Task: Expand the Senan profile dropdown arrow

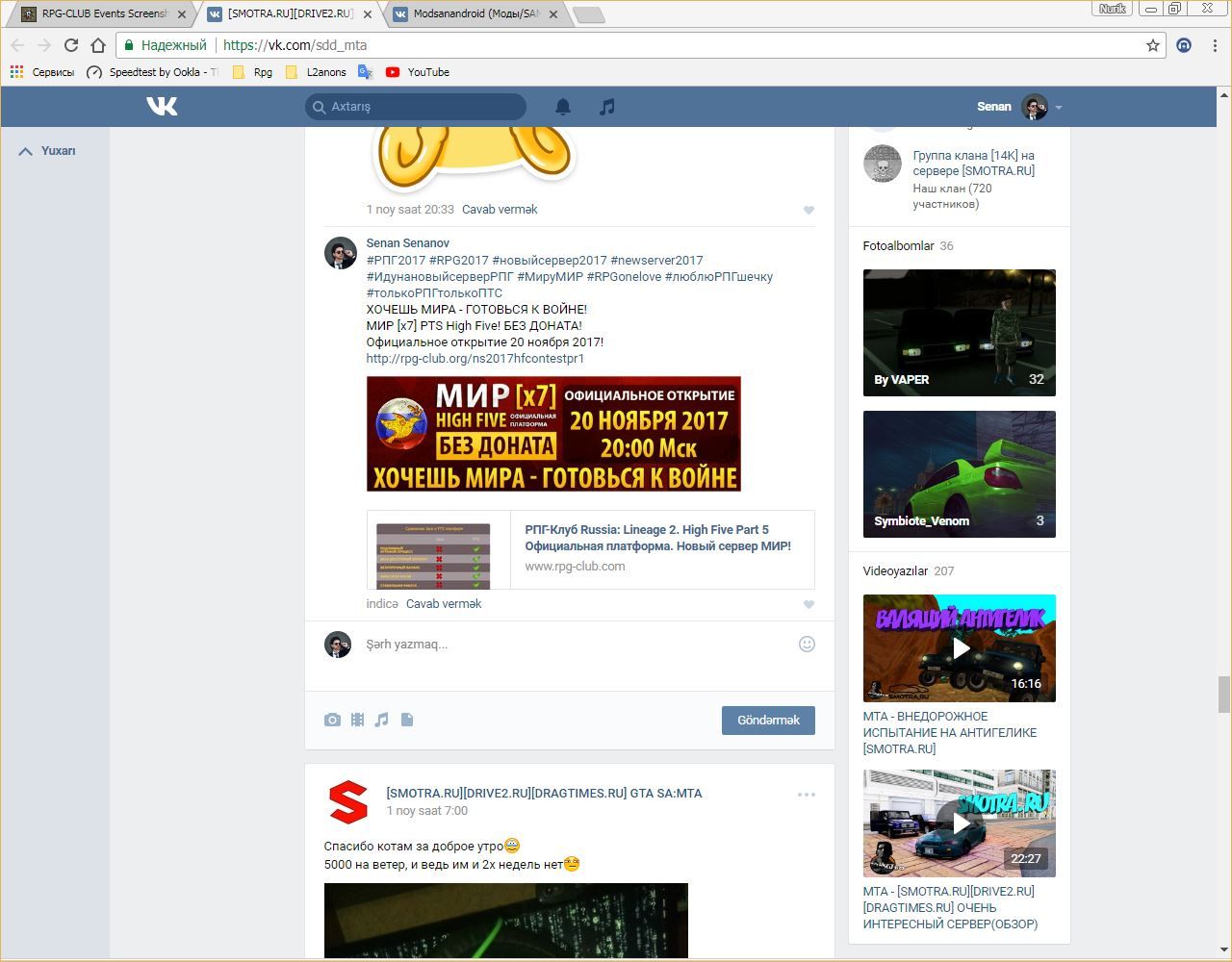Action: click(x=1059, y=107)
